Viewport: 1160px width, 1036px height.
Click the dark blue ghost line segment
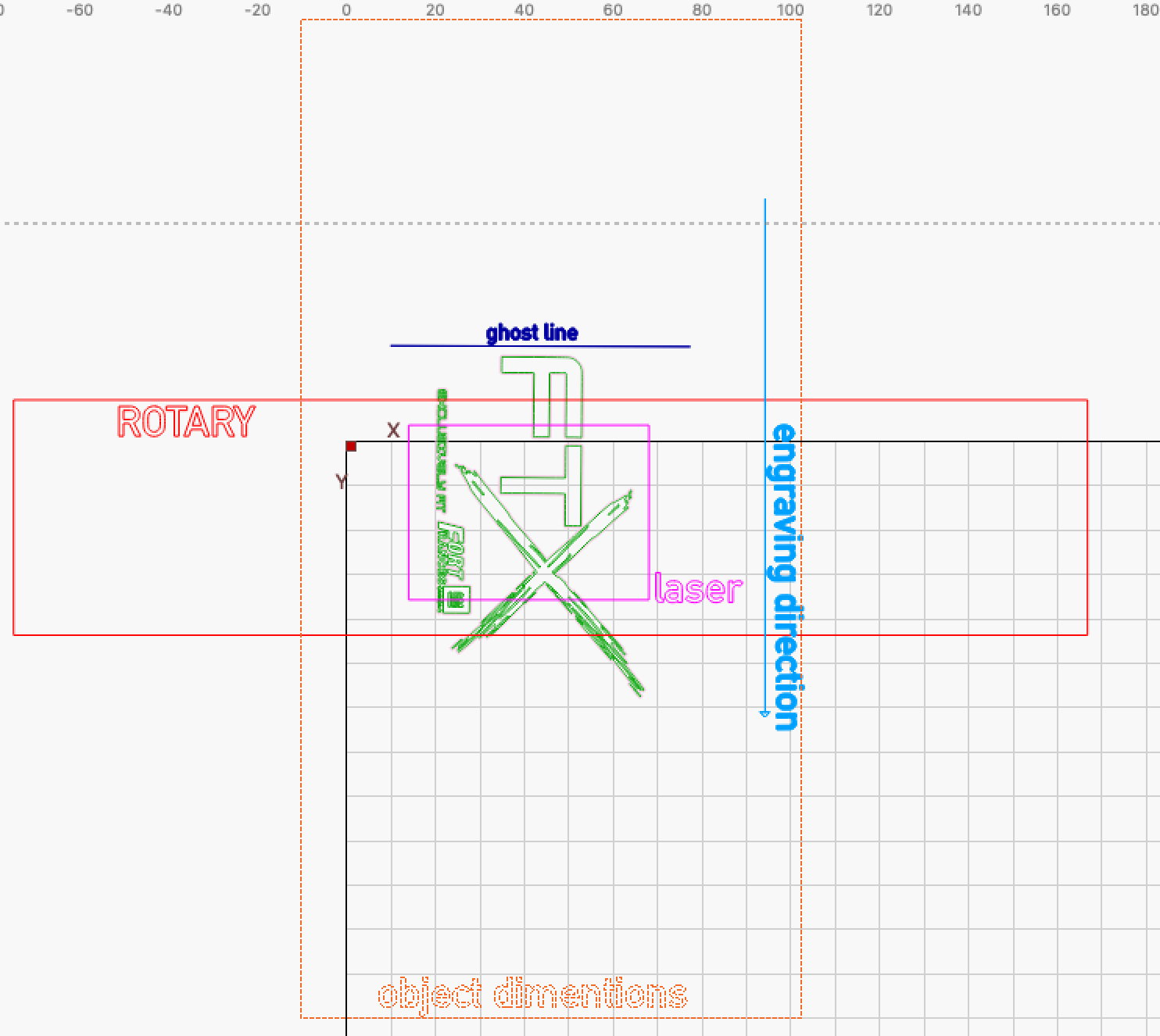(x=540, y=345)
